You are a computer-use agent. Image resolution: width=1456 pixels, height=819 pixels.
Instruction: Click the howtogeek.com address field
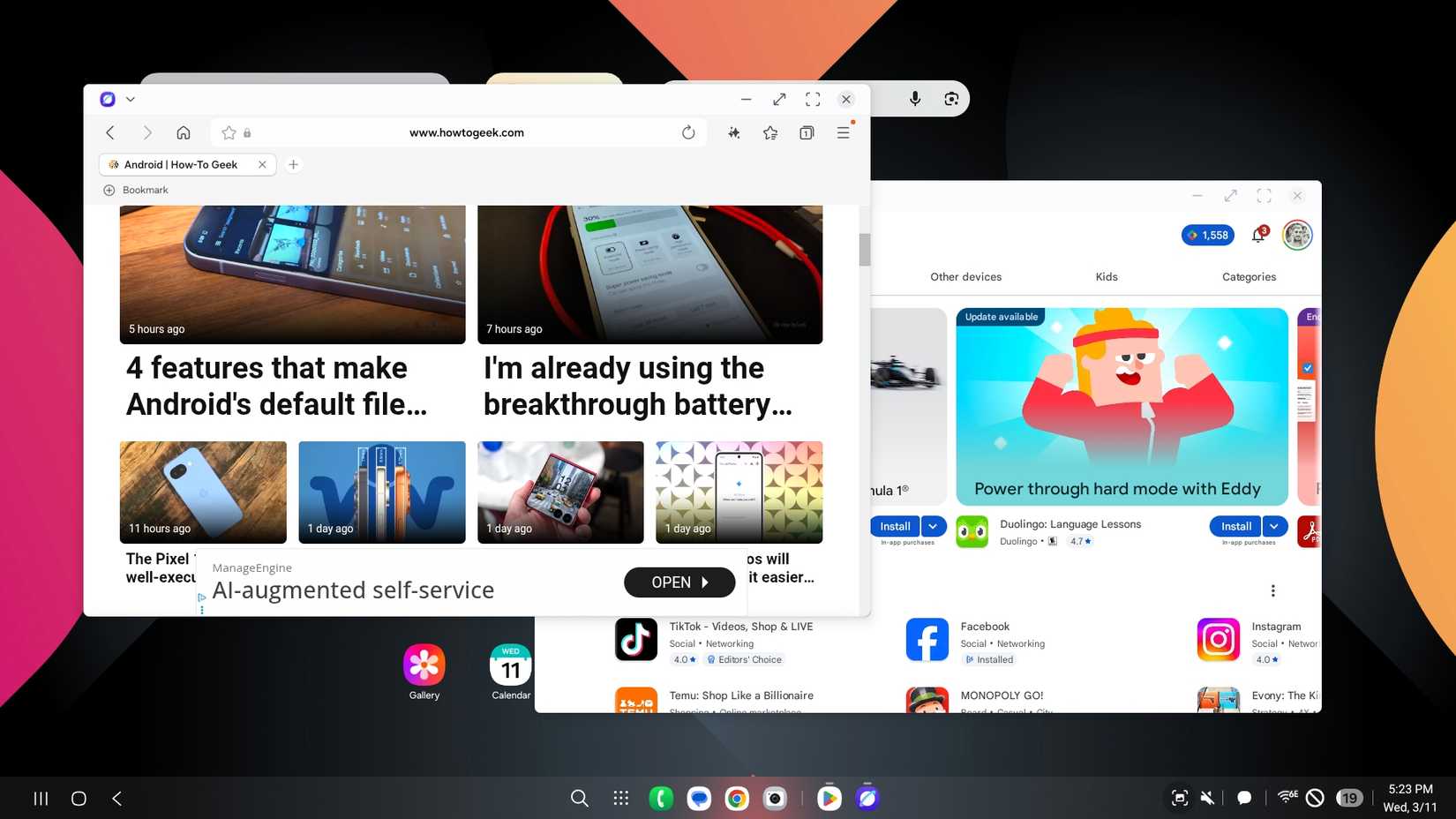point(466,132)
